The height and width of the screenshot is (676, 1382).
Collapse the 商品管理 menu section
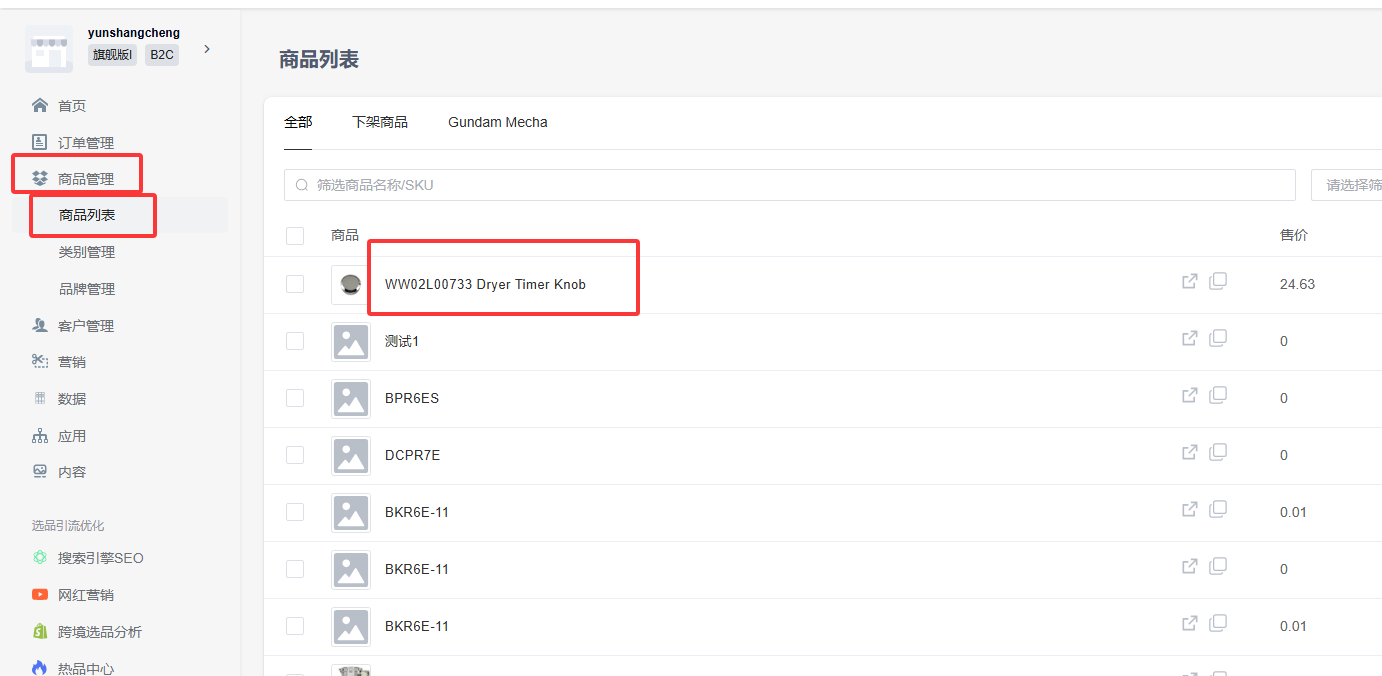pos(85,179)
